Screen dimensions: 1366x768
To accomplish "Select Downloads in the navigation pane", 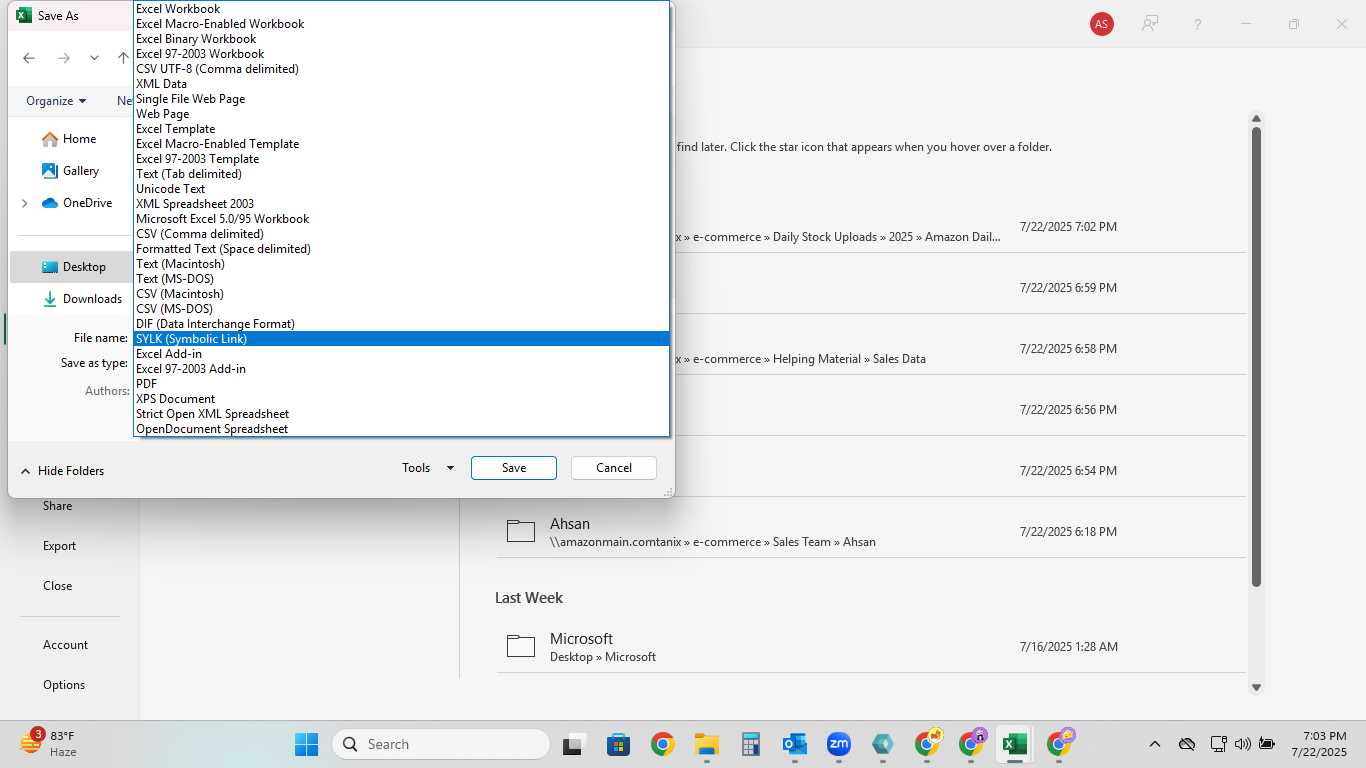I will [82, 299].
